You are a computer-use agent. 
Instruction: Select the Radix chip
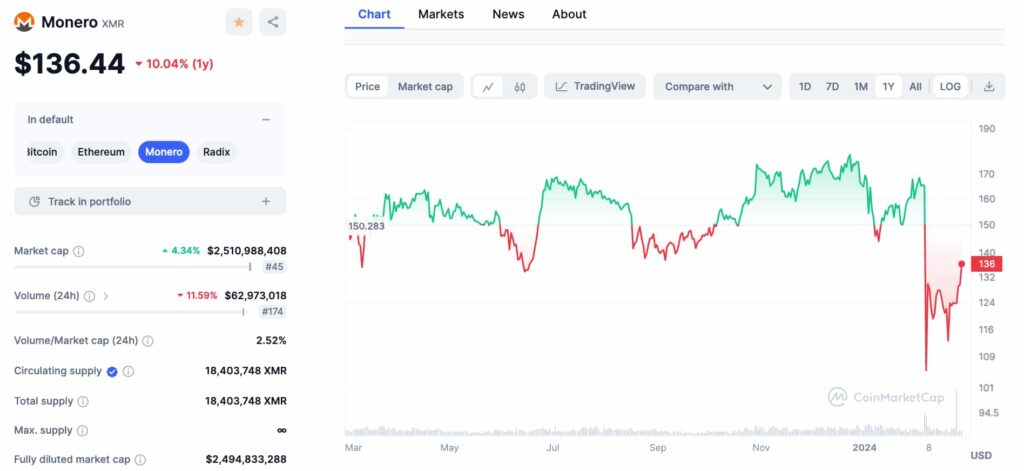tap(216, 152)
